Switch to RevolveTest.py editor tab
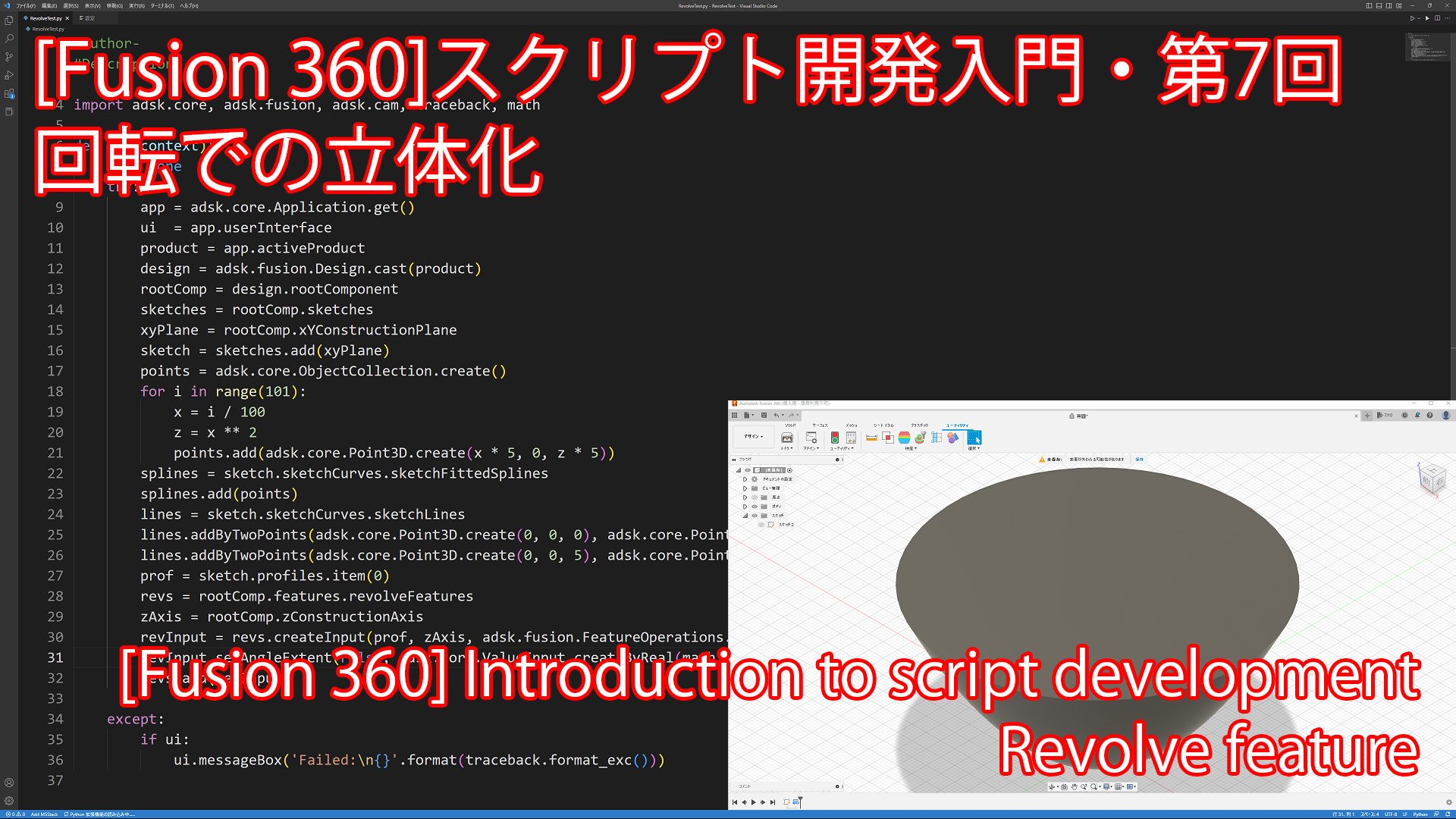1456x819 pixels. click(45, 18)
